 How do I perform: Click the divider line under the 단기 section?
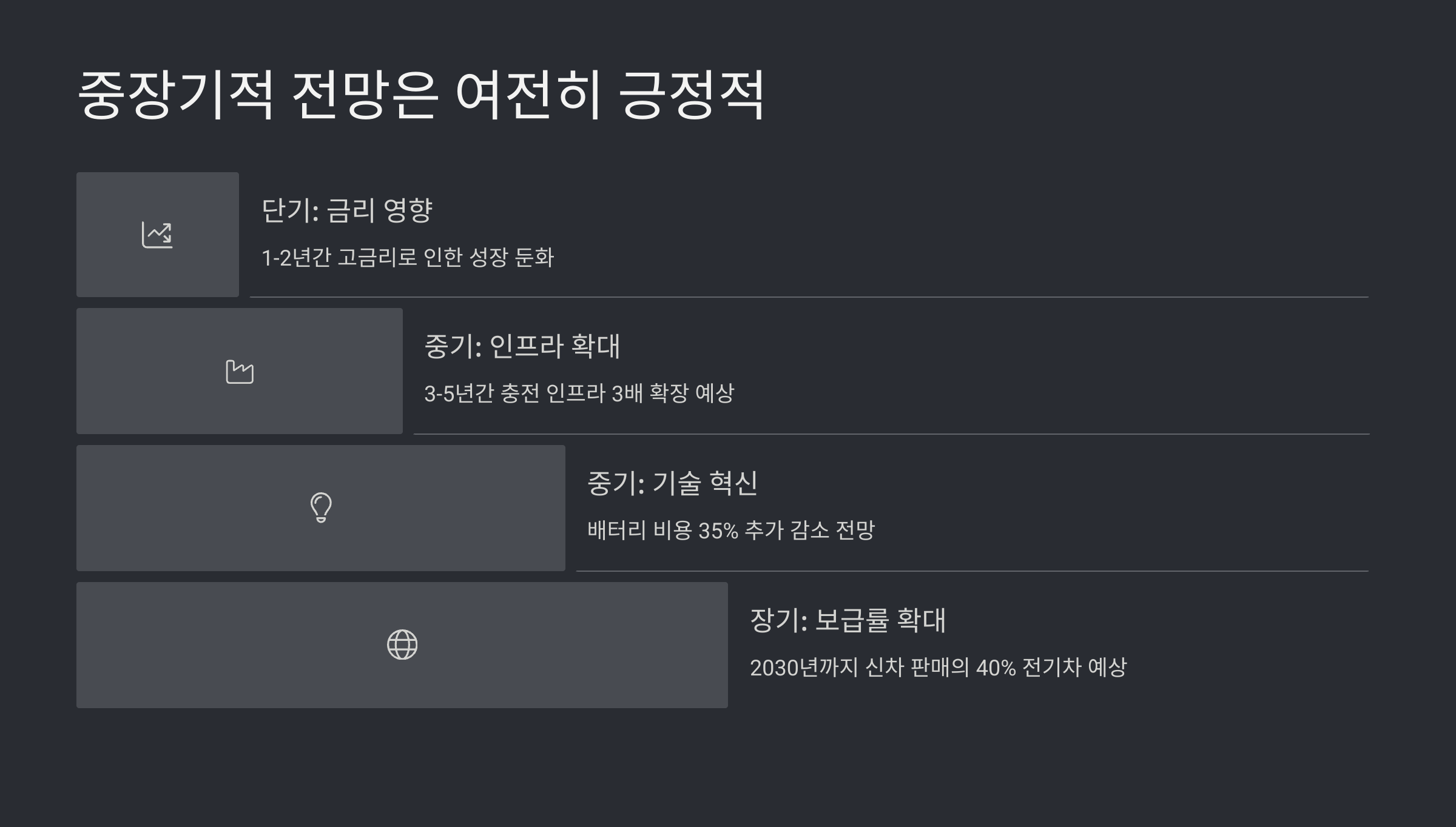[809, 297]
